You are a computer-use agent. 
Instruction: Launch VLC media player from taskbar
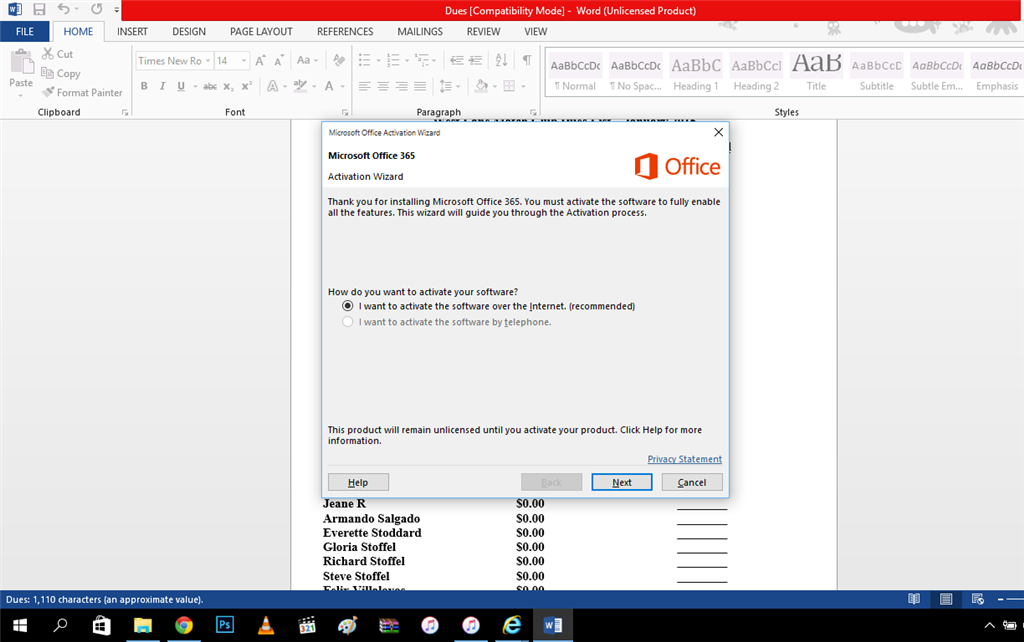(266, 625)
